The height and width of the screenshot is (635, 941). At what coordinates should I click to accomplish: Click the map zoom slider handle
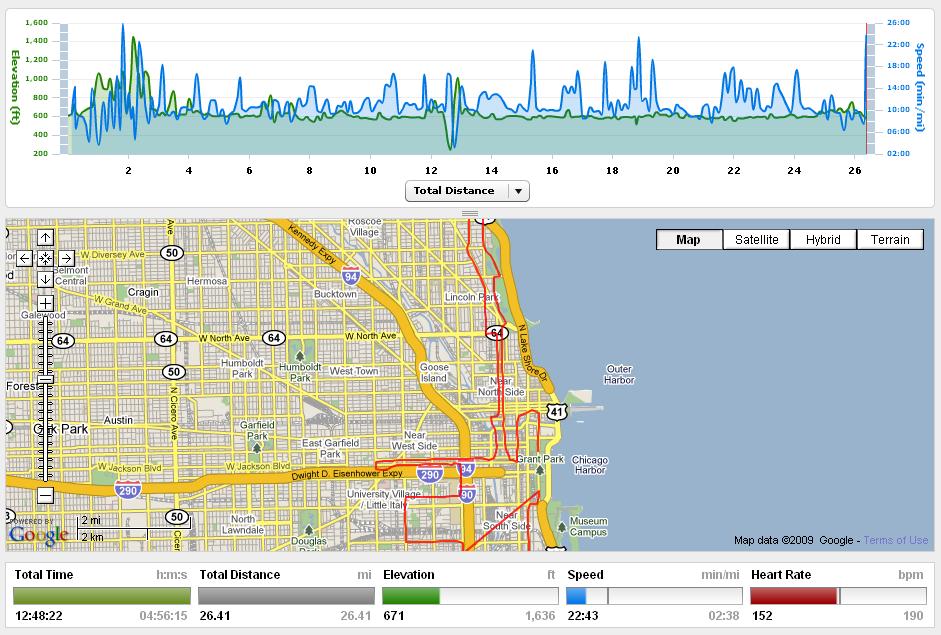[x=45, y=379]
